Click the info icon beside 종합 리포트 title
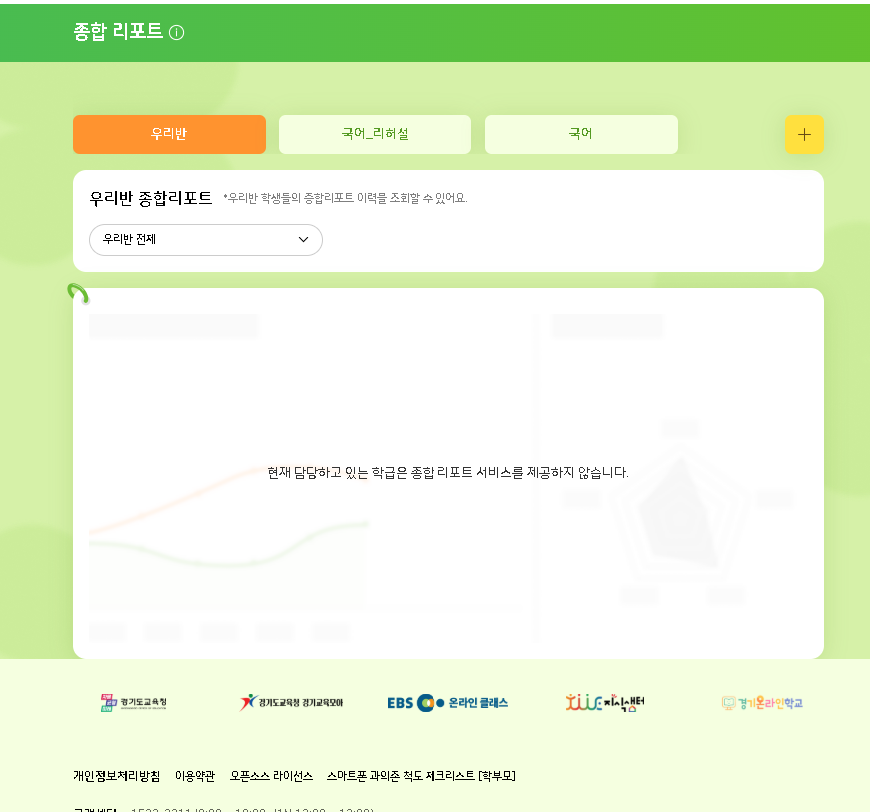 click(x=177, y=32)
